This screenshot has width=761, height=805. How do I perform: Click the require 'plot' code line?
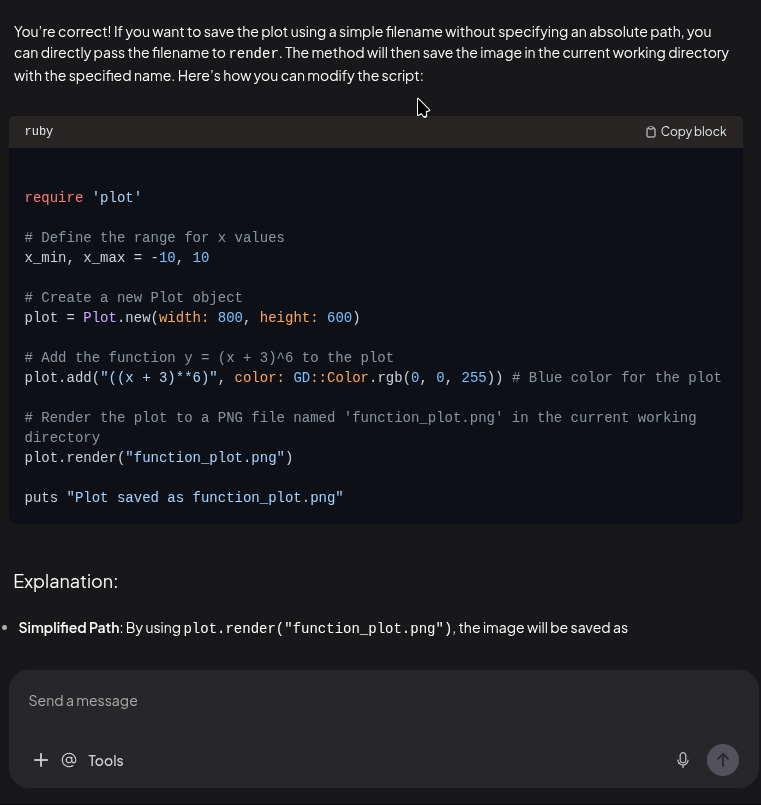[83, 198]
